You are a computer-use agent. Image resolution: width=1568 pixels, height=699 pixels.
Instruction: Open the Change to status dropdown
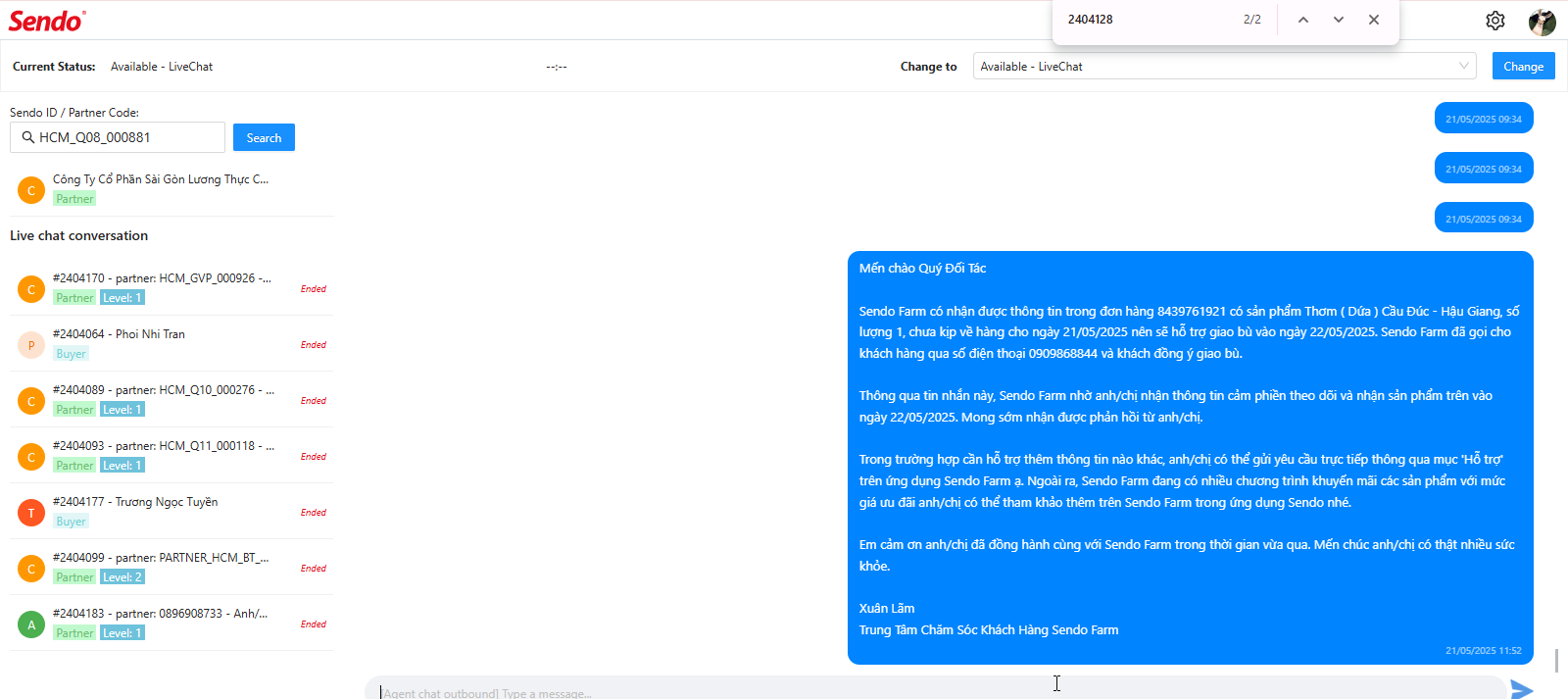(1225, 66)
